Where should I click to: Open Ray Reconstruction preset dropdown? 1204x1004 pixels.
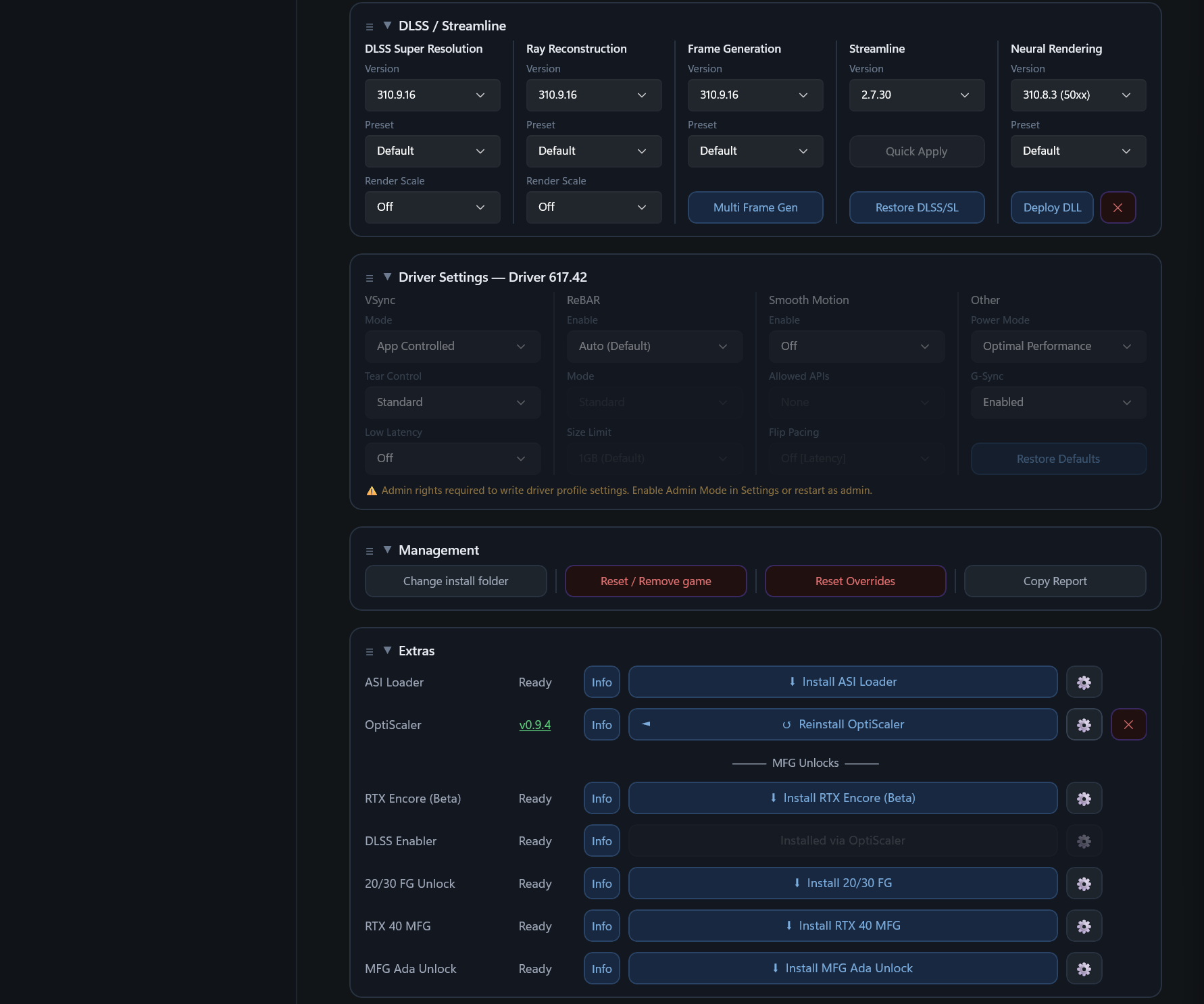tap(594, 151)
